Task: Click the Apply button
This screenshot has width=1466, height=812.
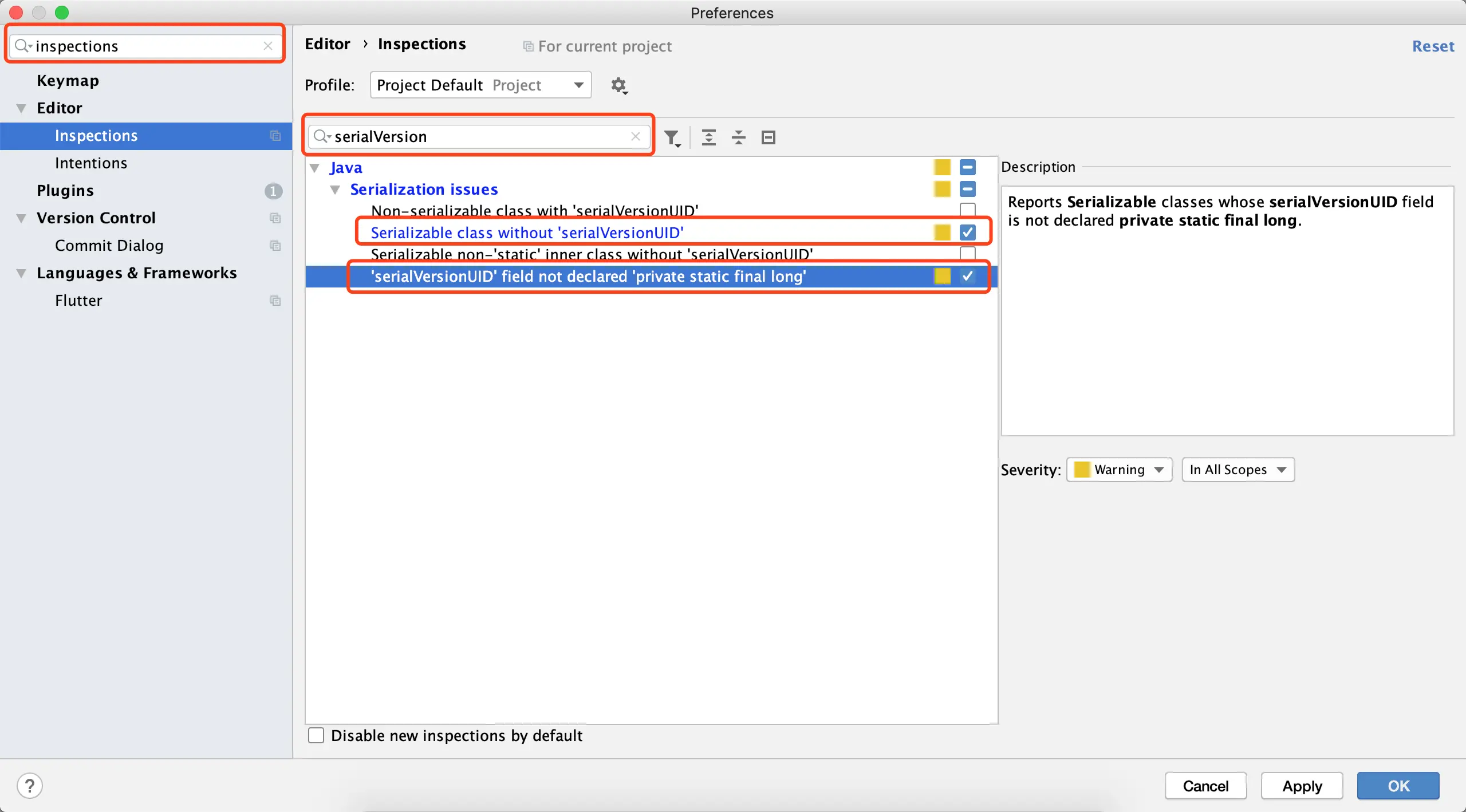Action: (x=1302, y=786)
